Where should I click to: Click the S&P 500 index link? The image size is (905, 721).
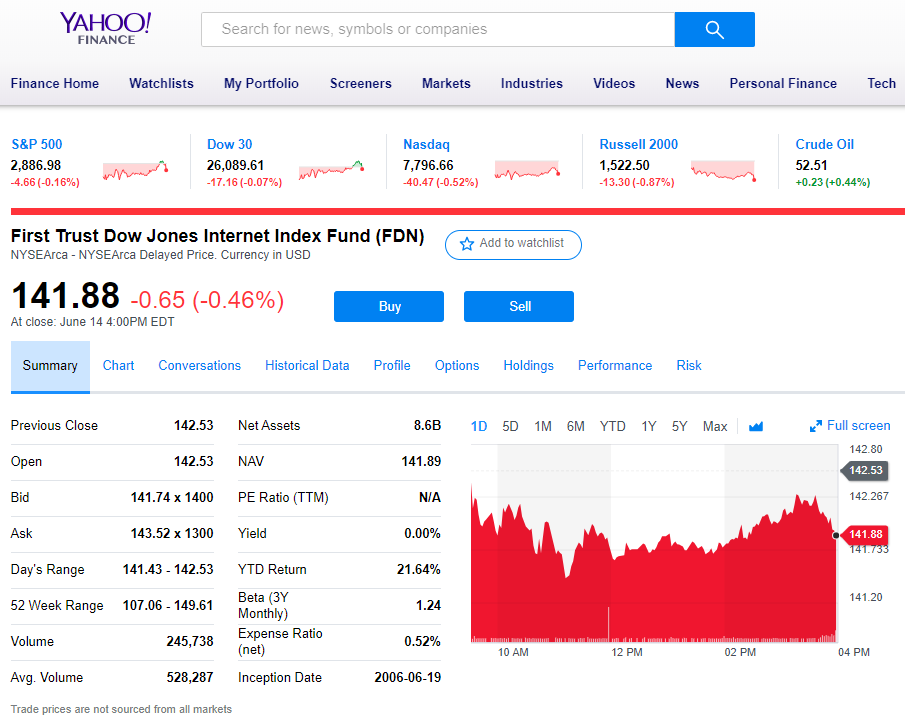tap(37, 144)
